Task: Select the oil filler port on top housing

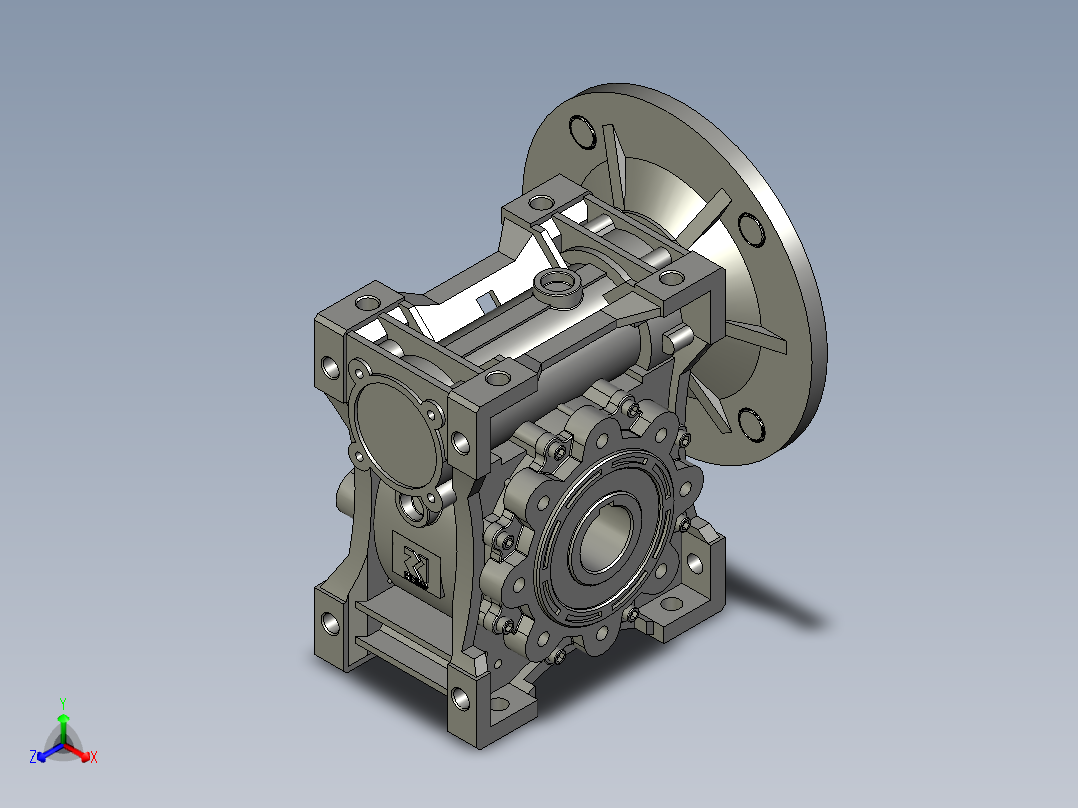Action: (558, 287)
